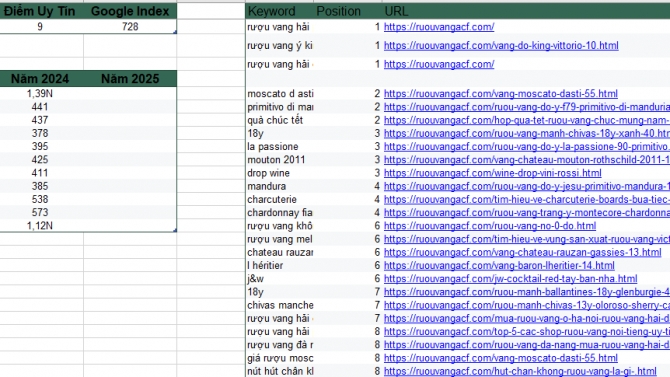Open the montecore-chardonnay link
Screen dimensions: 670x377
coord(527,213)
